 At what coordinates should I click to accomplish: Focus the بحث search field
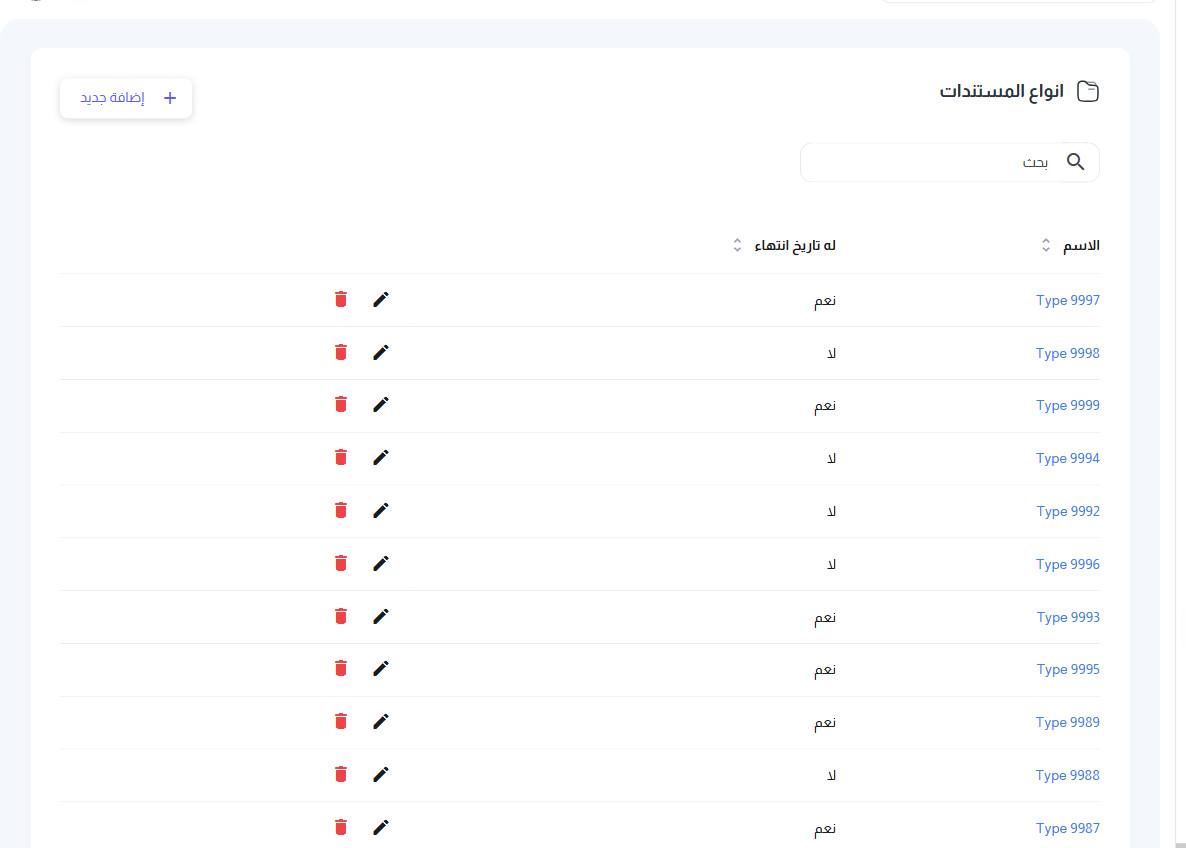[x=949, y=162]
